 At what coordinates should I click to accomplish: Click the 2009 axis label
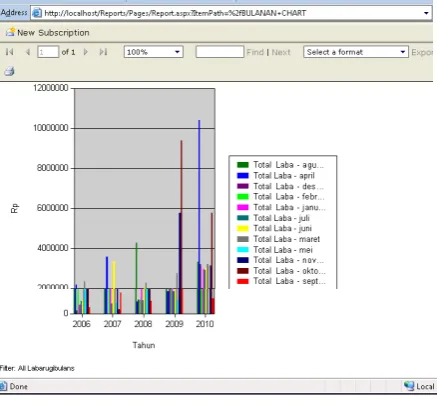(x=174, y=324)
